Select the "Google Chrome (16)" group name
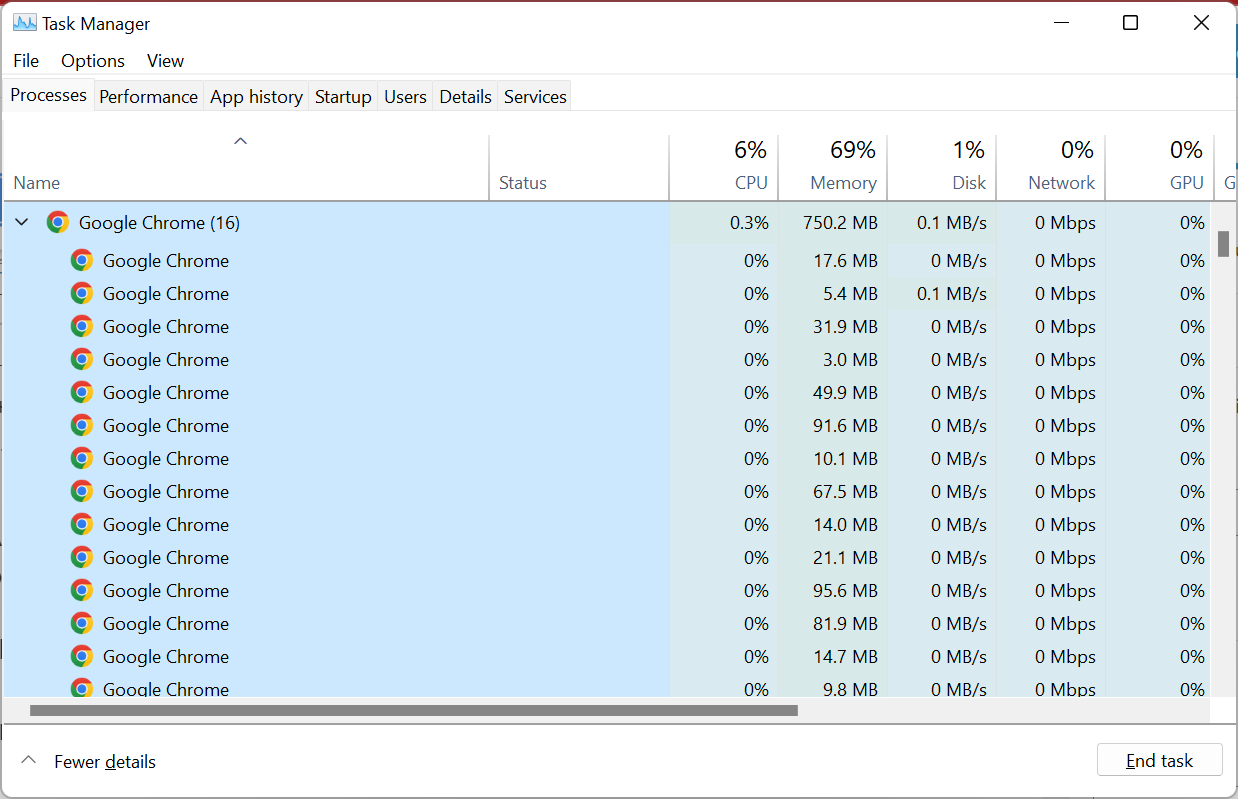This screenshot has height=799, width=1238. click(159, 223)
